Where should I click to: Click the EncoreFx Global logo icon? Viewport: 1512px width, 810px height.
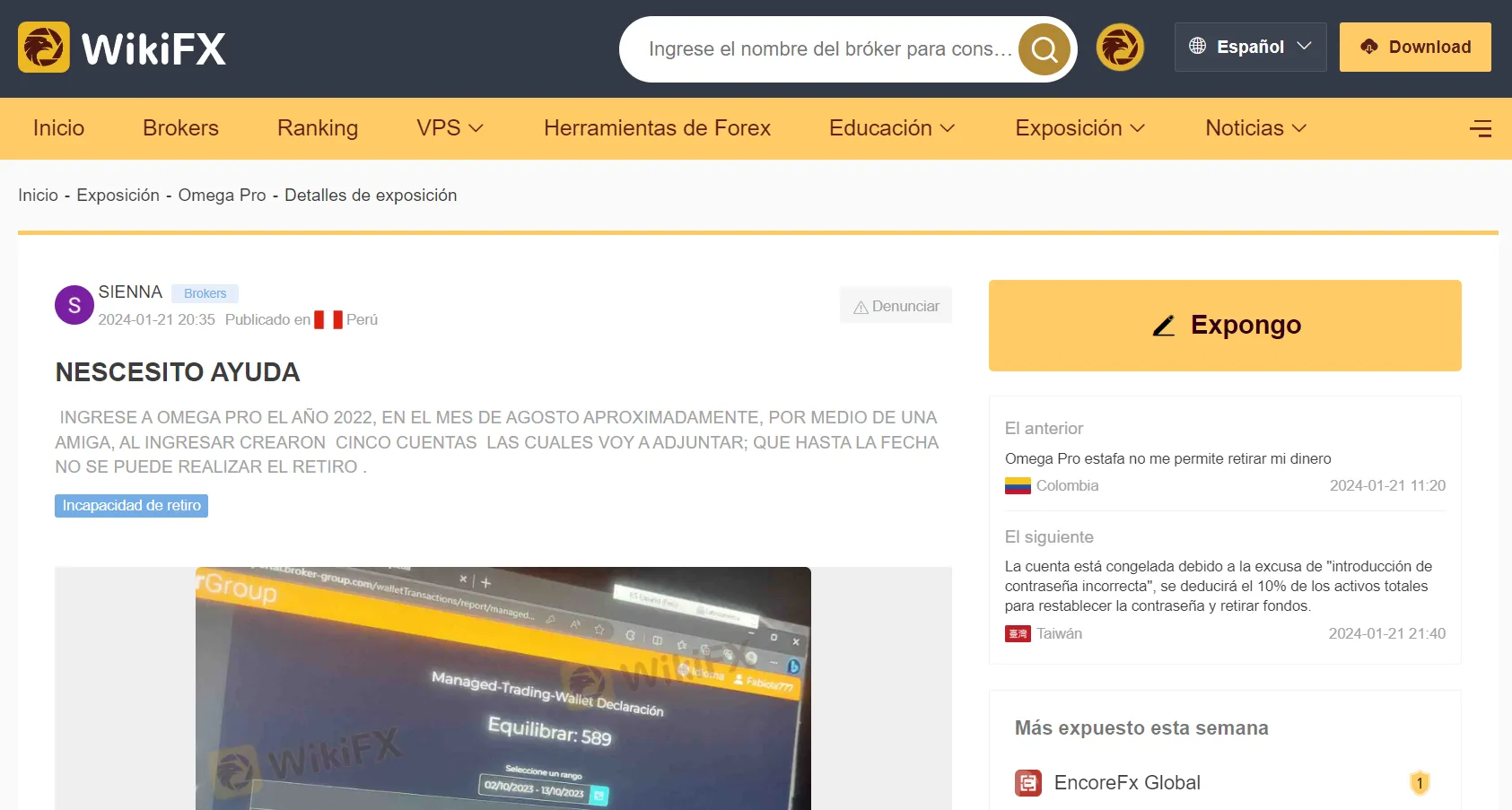point(1028,783)
